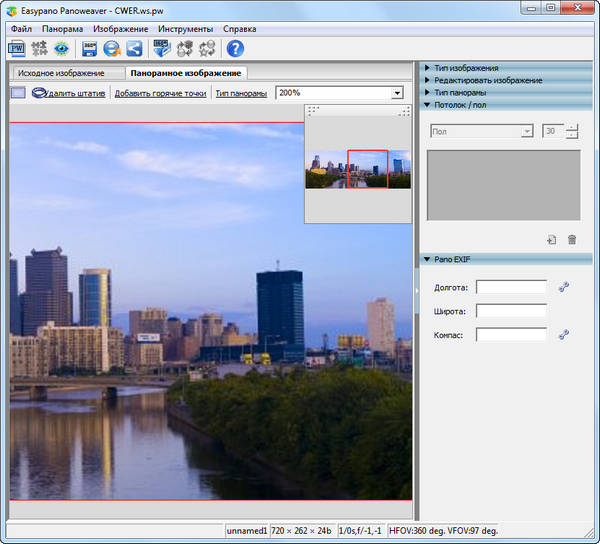This screenshot has height=544, width=600.
Task: Switch to the Исходное изображение tab
Action: pyautogui.click(x=61, y=74)
